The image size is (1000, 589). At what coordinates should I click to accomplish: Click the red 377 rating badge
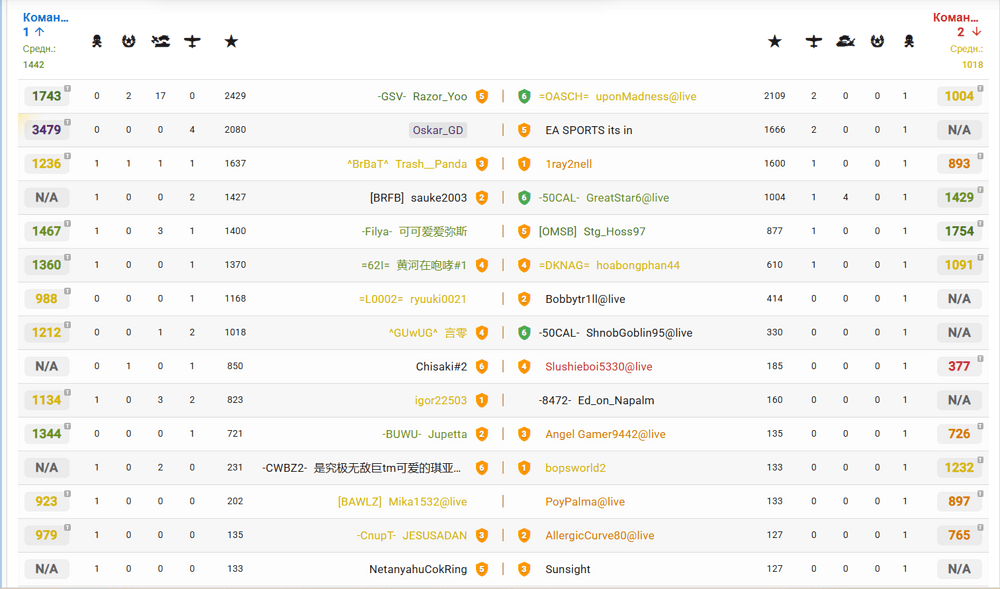[959, 367]
